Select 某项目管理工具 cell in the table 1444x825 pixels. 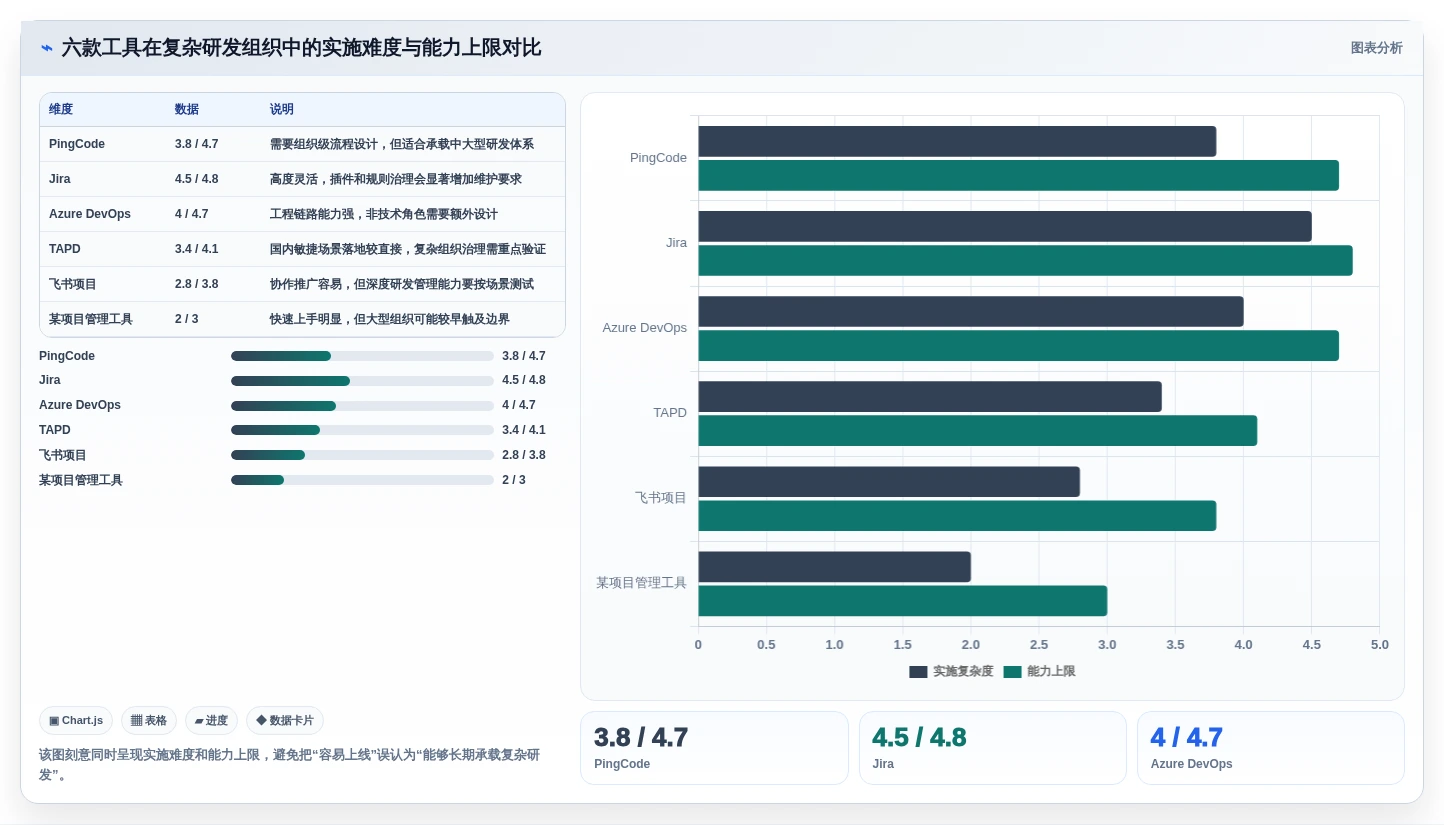click(x=91, y=319)
